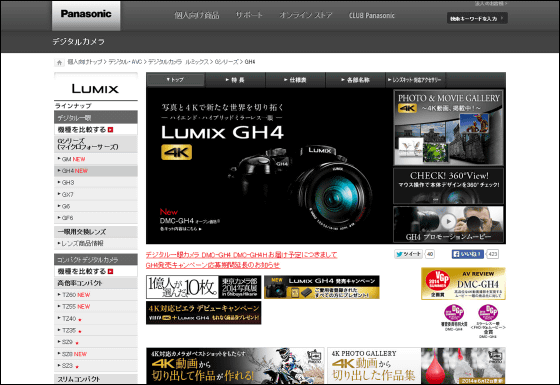560x385 pixels.
Task: Click the first purple DGP award badge
Action: 454,313
